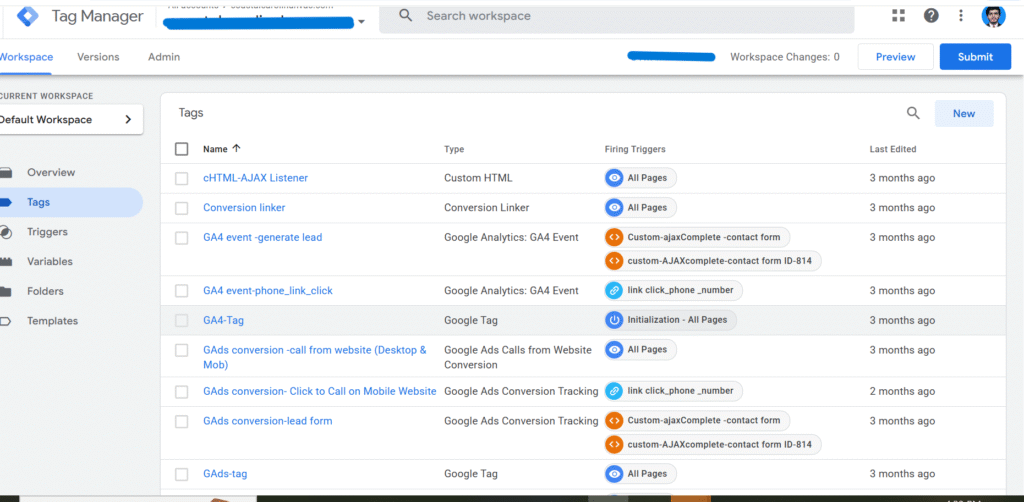Image resolution: width=1024 pixels, height=502 pixels.
Task: Click Custom-ajaxComplete trigger for GAds conversion-lead form
Action: pyautogui.click(x=697, y=421)
